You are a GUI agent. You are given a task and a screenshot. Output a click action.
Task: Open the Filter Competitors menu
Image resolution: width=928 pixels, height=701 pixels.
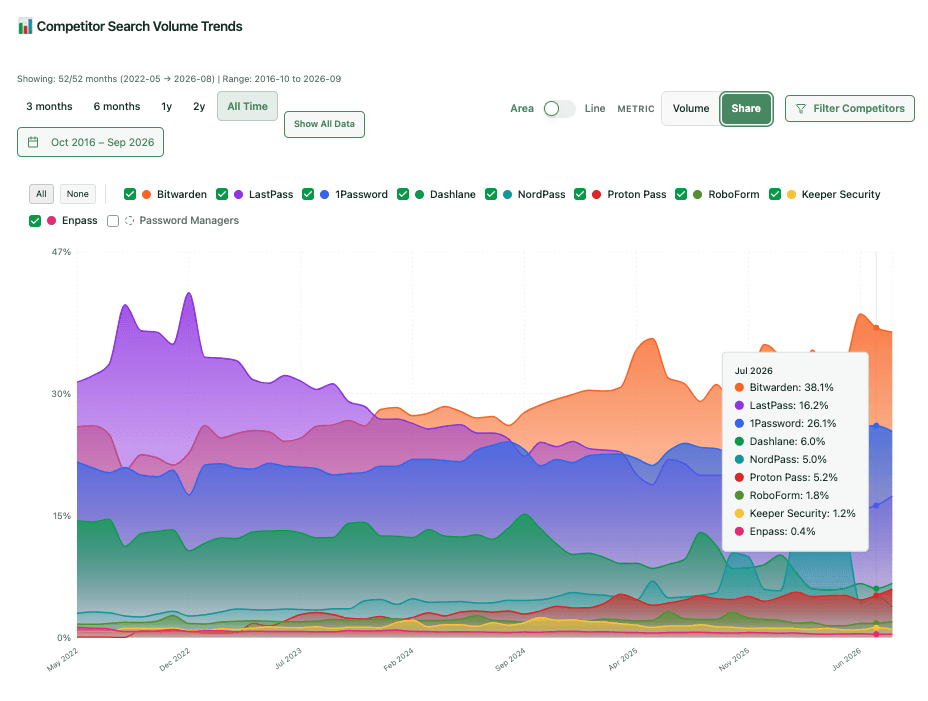pyautogui.click(x=850, y=108)
